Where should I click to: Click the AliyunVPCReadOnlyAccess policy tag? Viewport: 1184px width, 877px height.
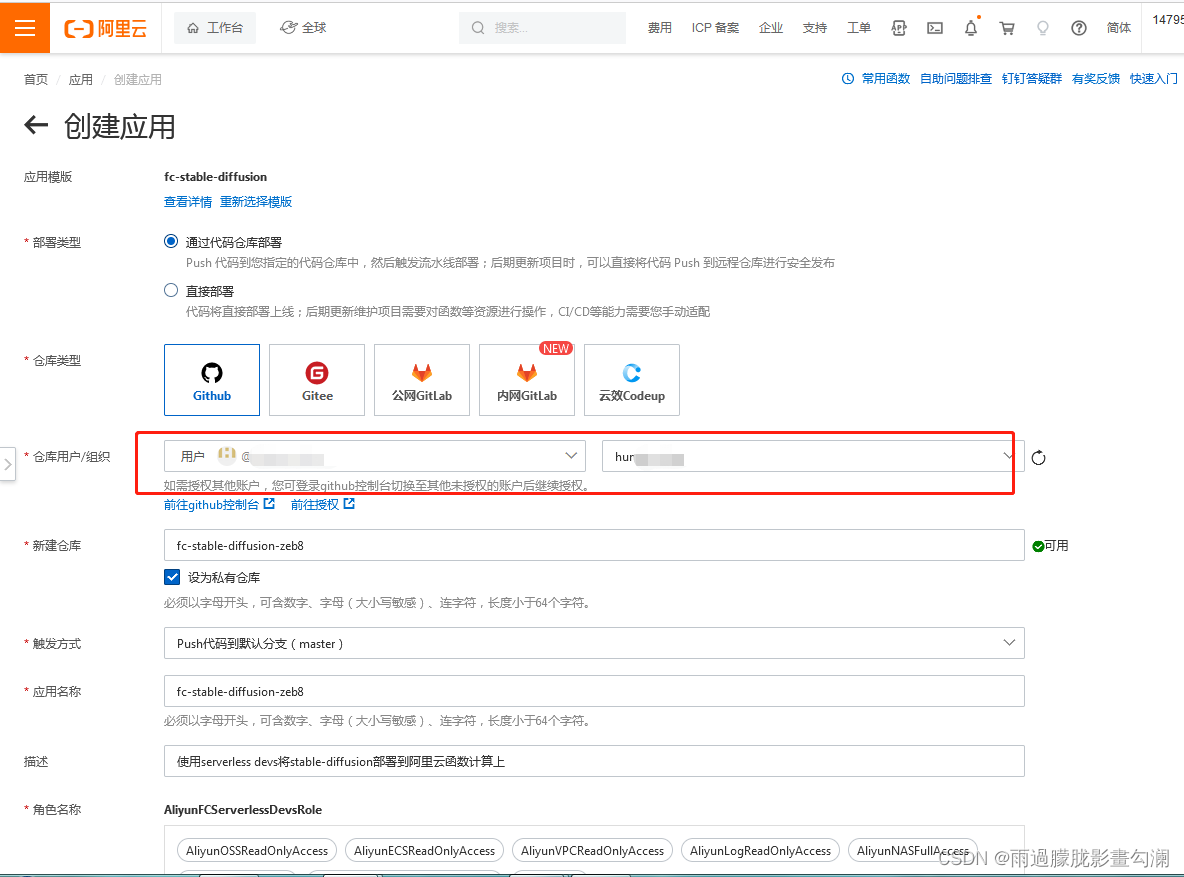(x=592, y=851)
